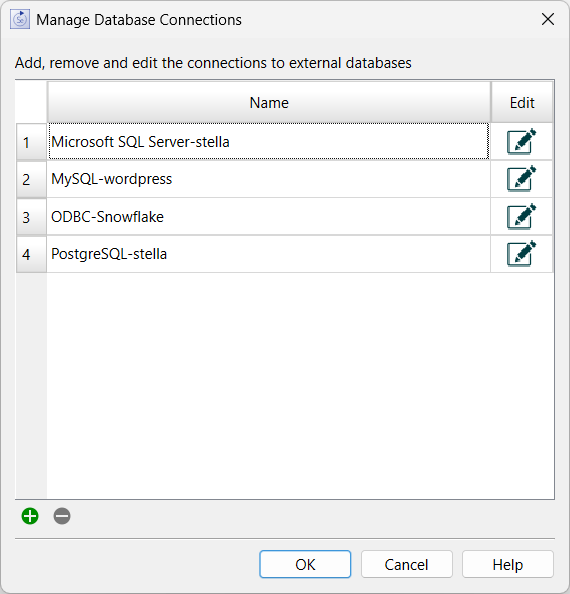Screen dimensions: 570x594
Task: Open Help for database connections
Action: 508,564
